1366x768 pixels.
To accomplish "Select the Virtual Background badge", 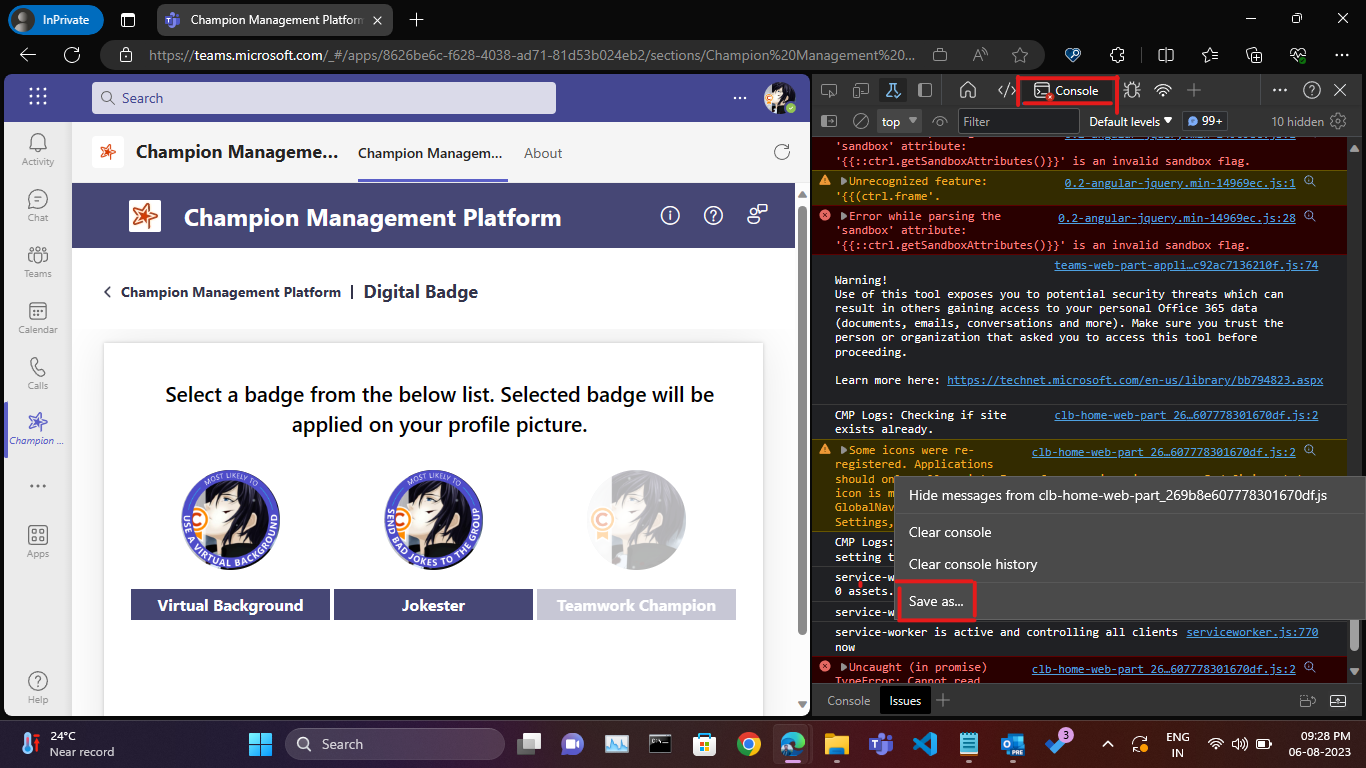I will 230,520.
